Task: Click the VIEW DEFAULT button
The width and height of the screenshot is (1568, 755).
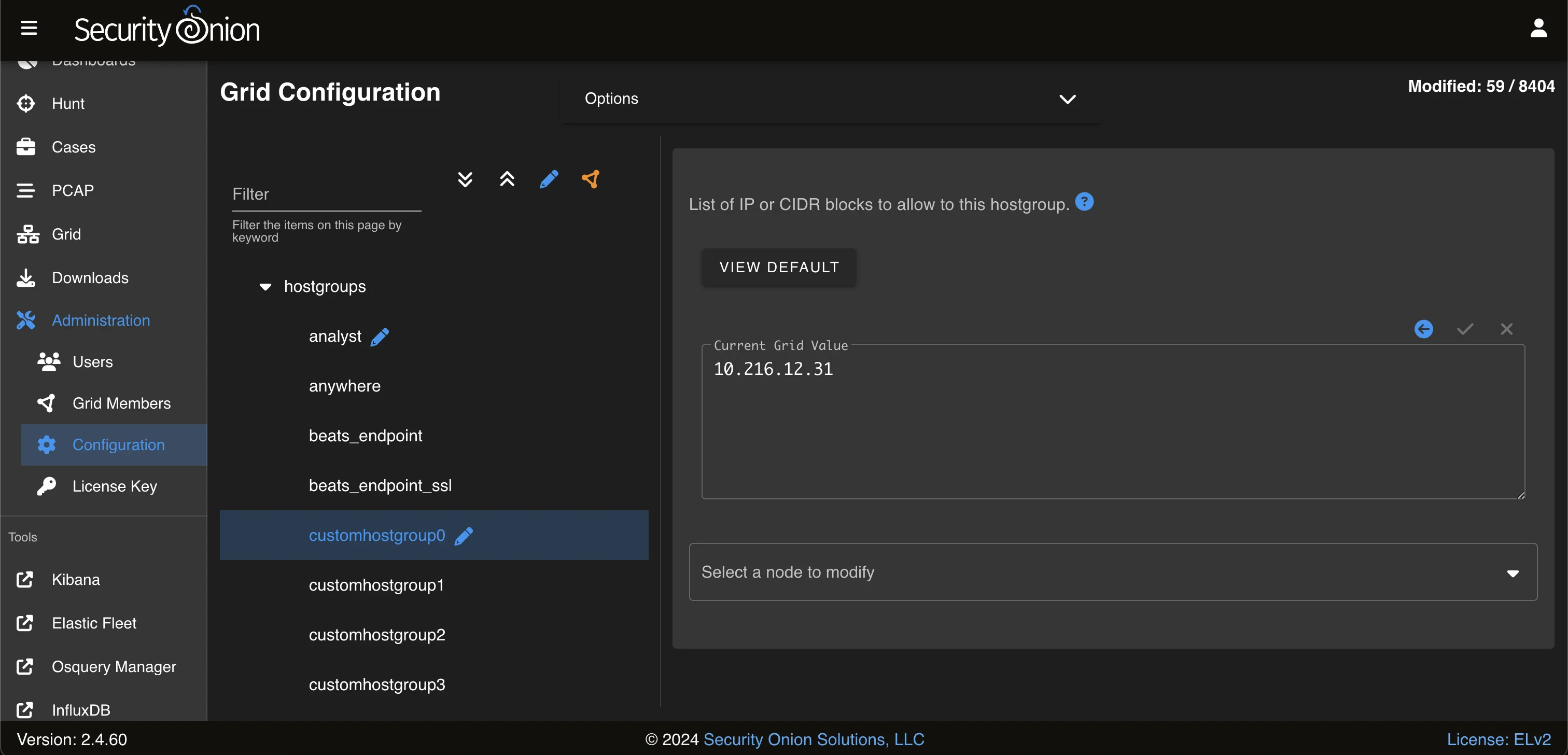Action: 778,267
